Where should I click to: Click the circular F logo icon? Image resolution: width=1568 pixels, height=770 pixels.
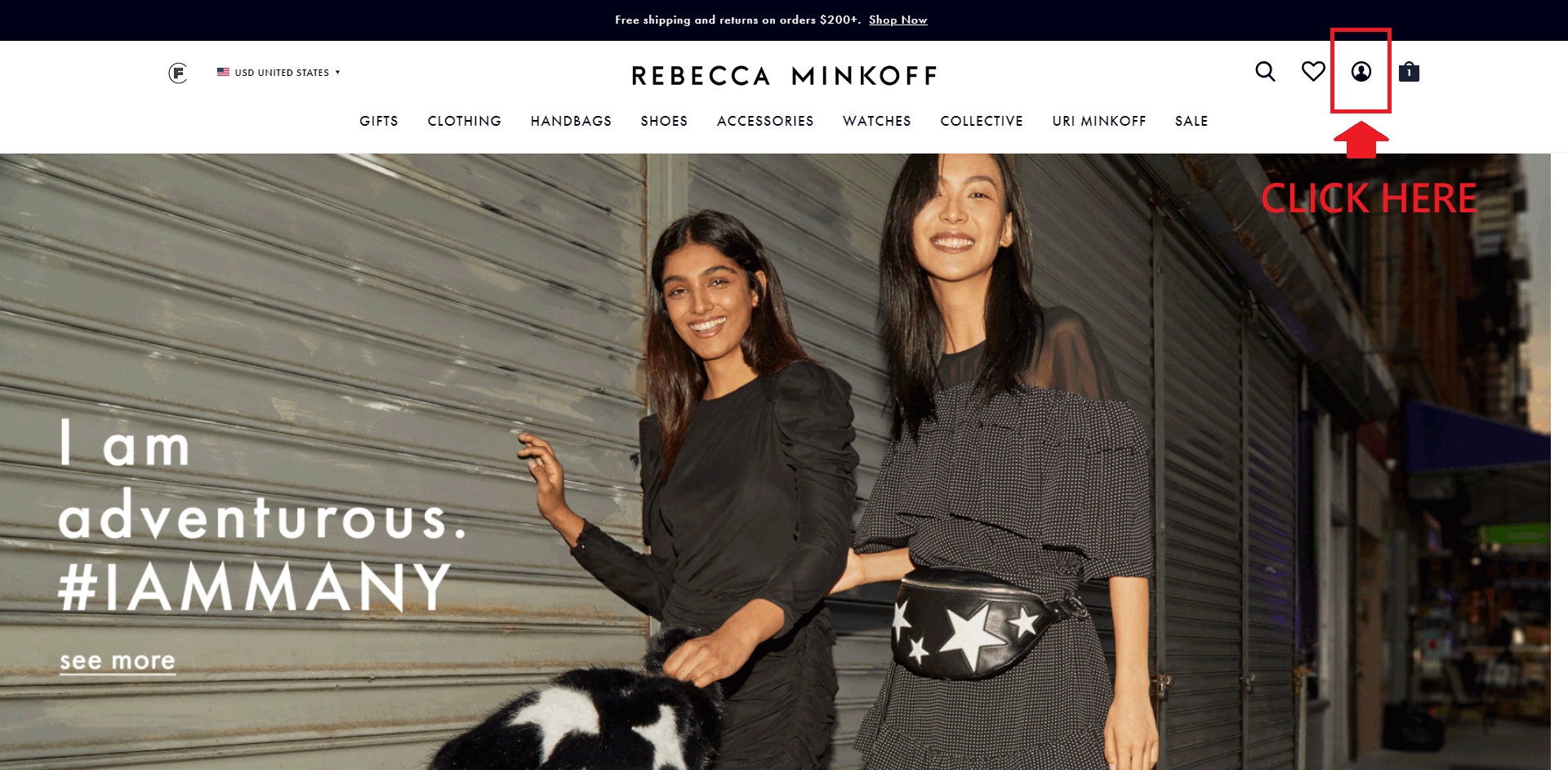pos(178,73)
